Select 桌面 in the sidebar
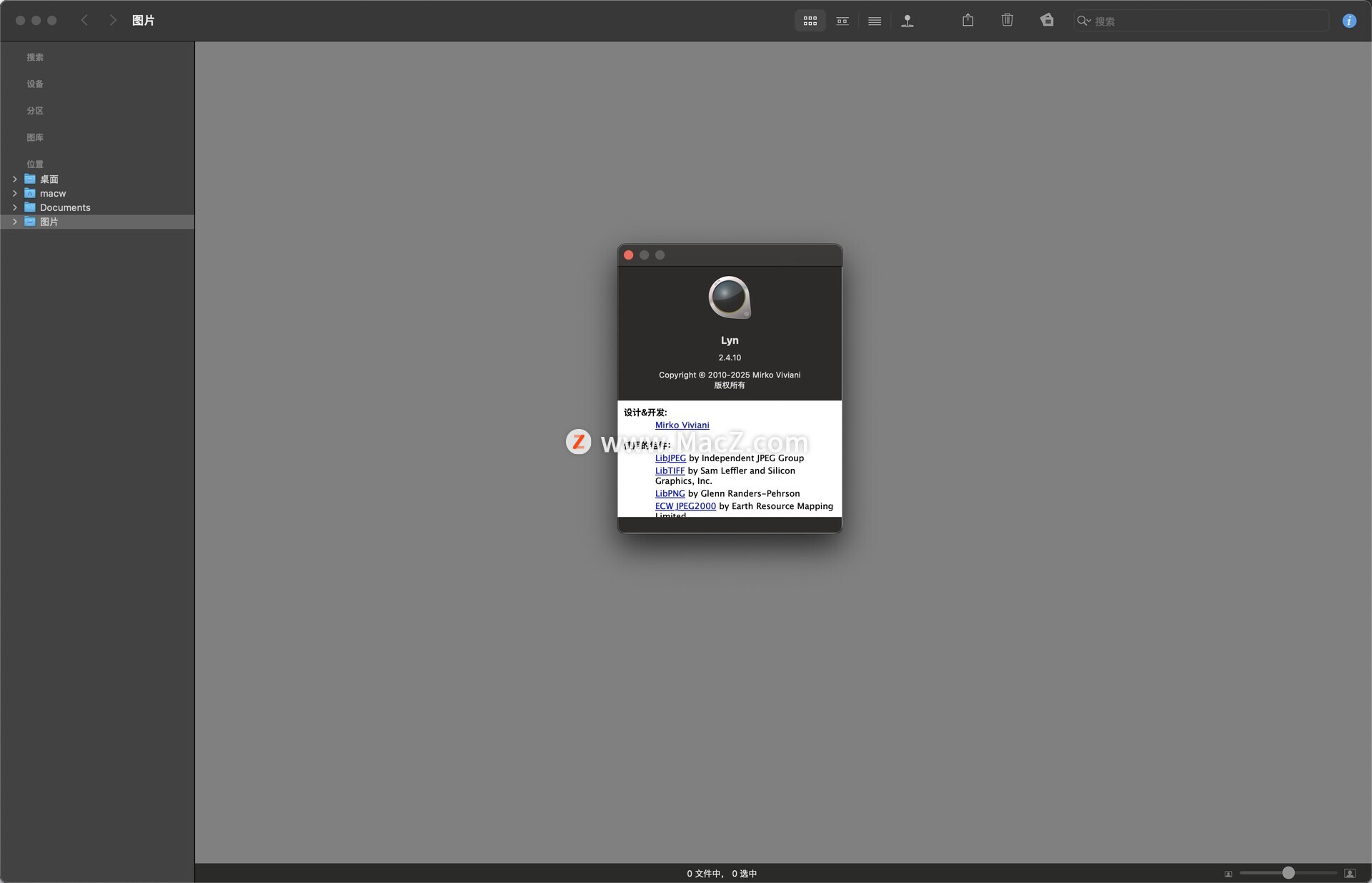This screenshot has width=1372, height=883. tap(97, 179)
